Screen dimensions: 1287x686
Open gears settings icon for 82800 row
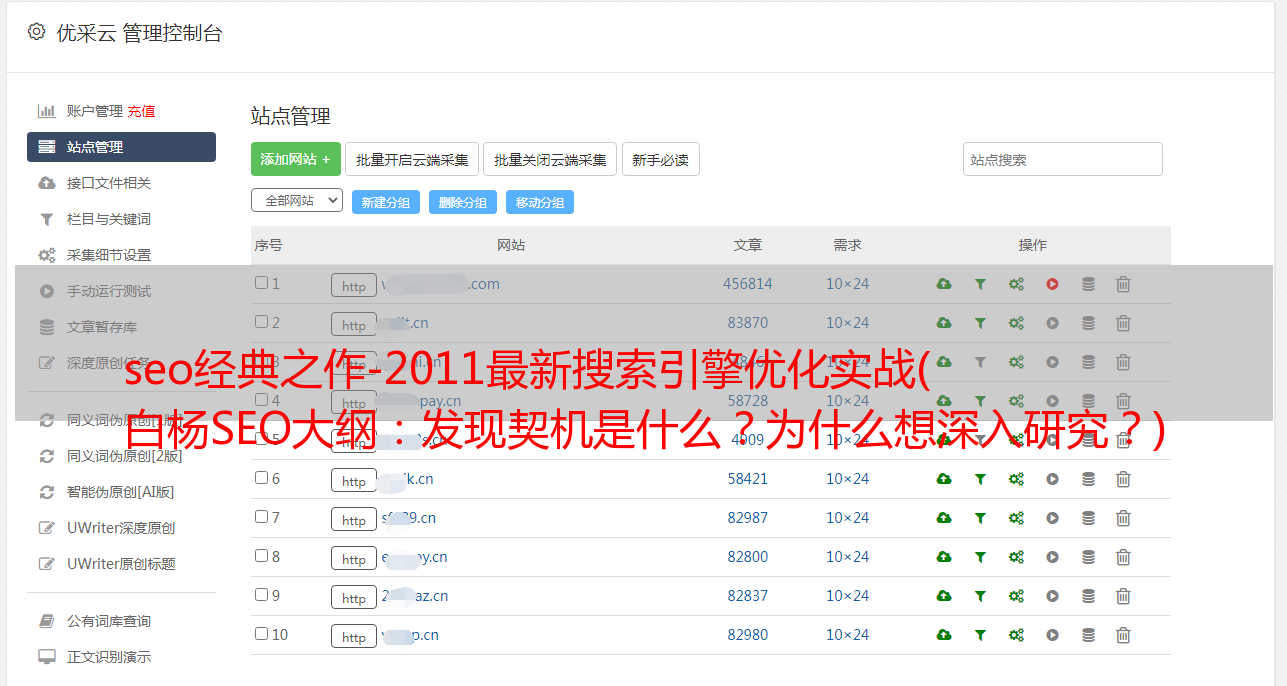[1016, 557]
